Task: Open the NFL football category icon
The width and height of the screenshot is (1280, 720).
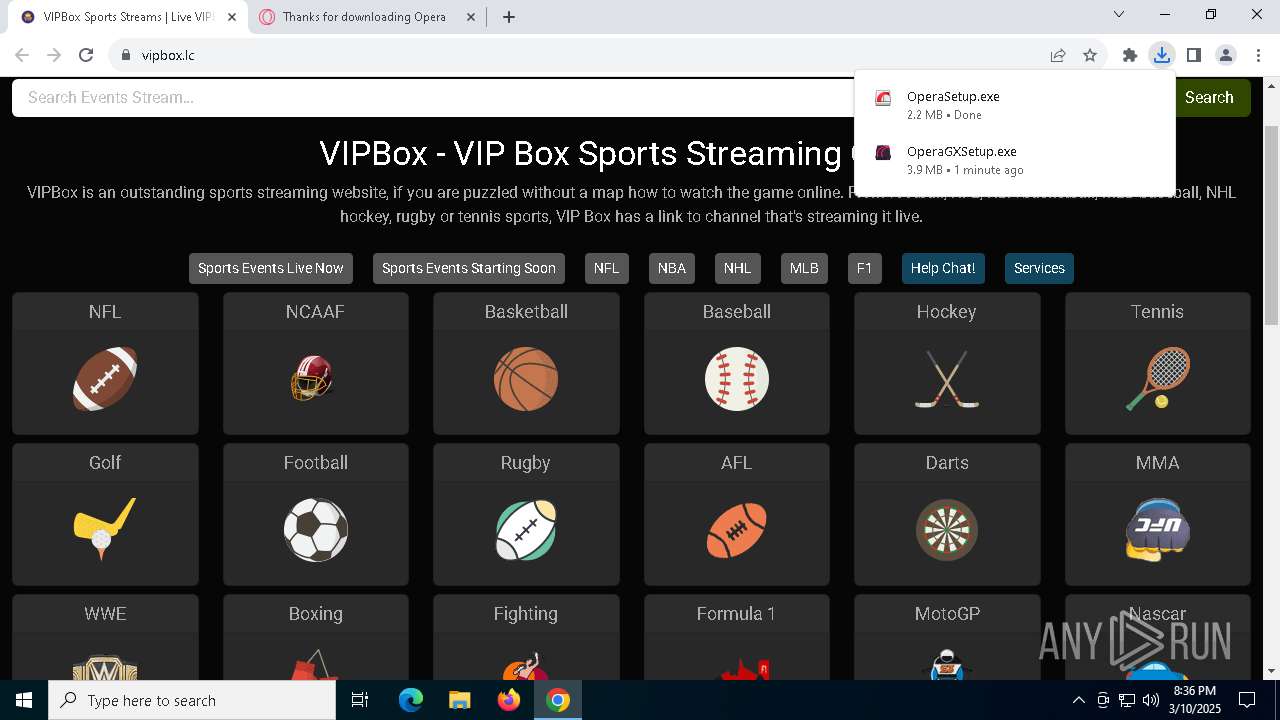Action: [105, 379]
